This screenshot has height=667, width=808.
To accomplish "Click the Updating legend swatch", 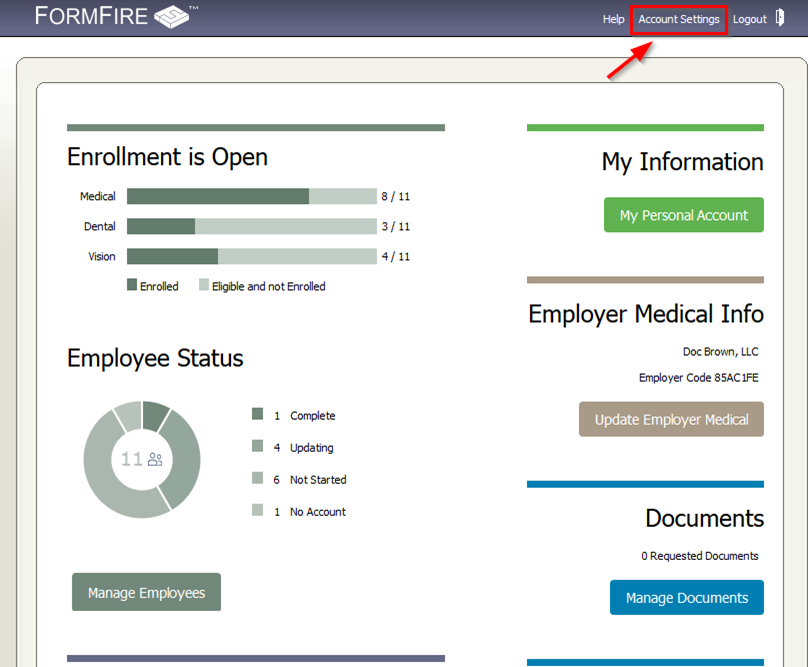I will (x=257, y=446).
